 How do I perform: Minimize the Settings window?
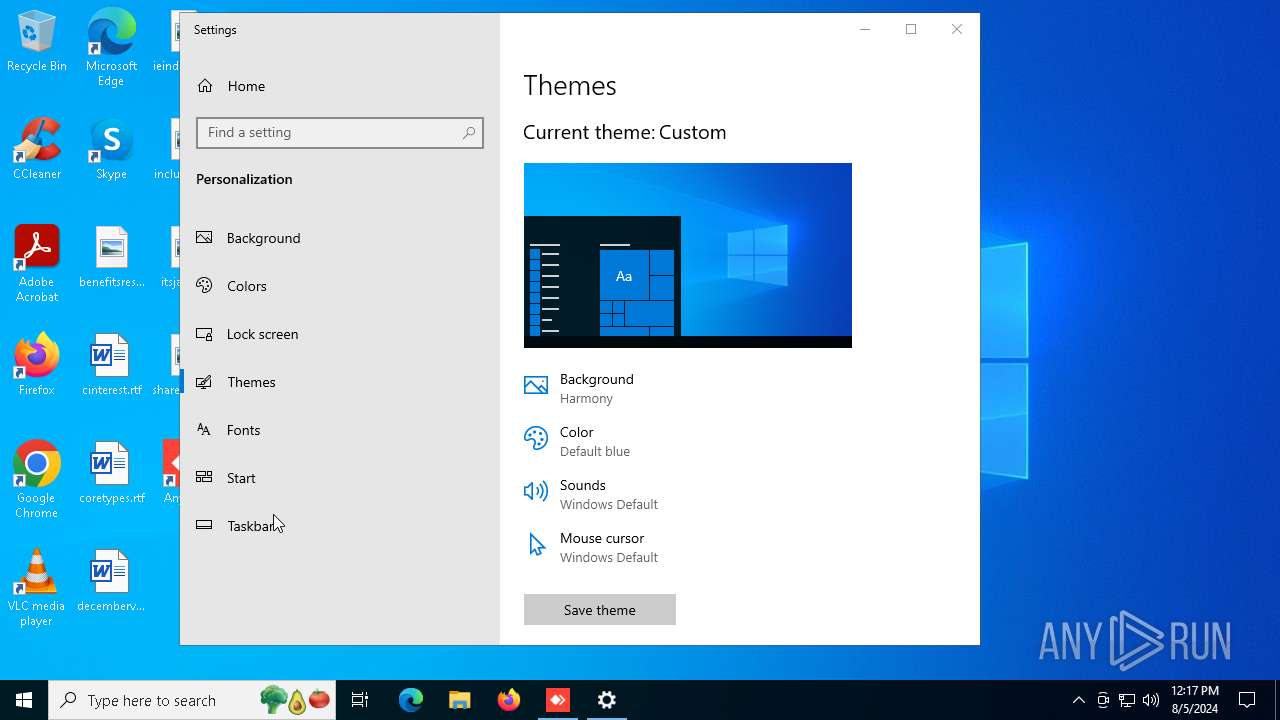(865, 30)
